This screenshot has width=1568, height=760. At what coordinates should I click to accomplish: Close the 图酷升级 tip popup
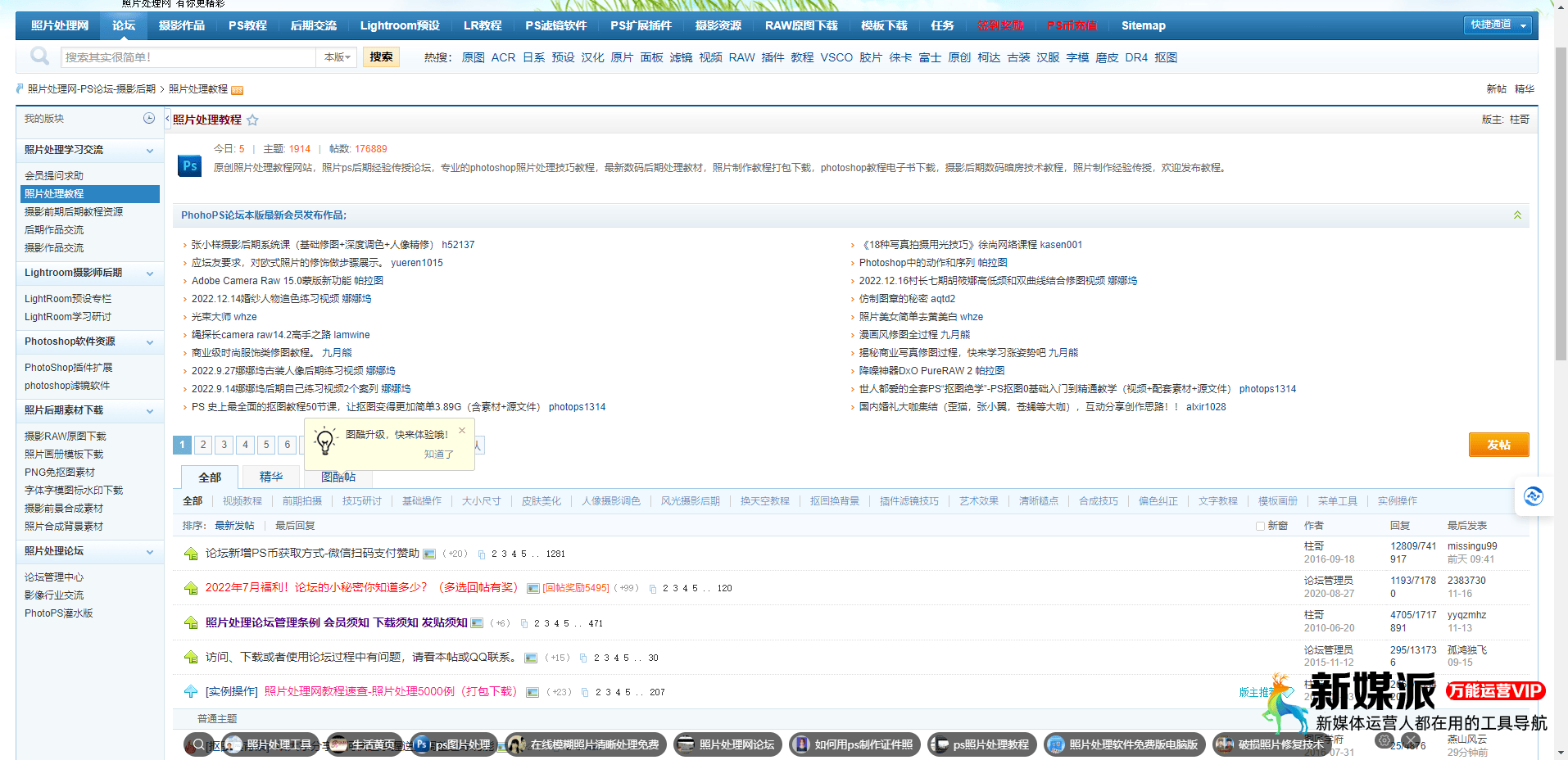click(462, 431)
